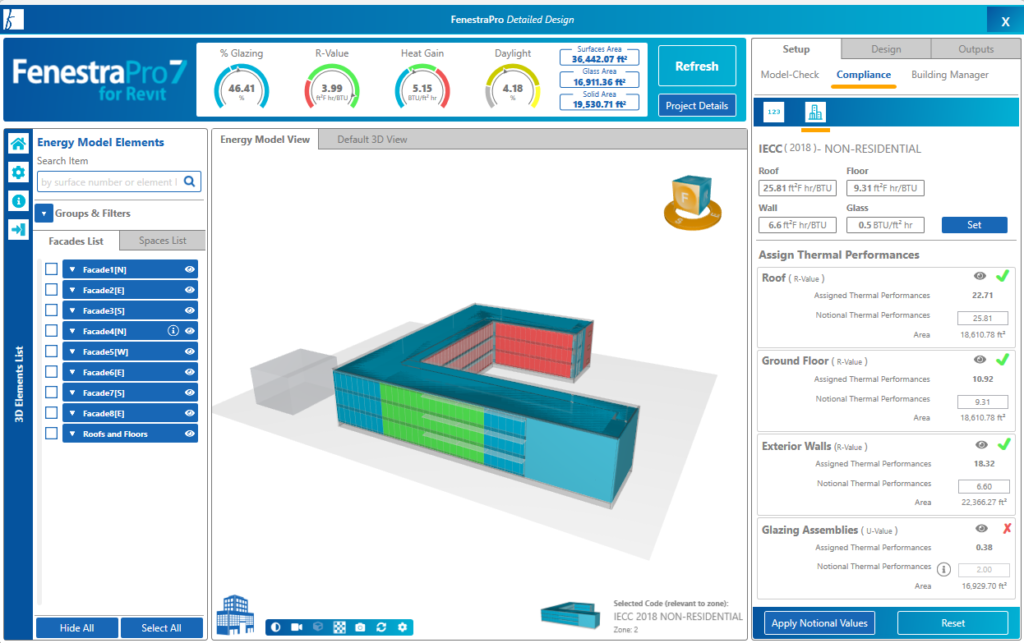Expand the Groups & Filters dropdown
Viewport: 1024px width, 643px height.
[x=44, y=213]
